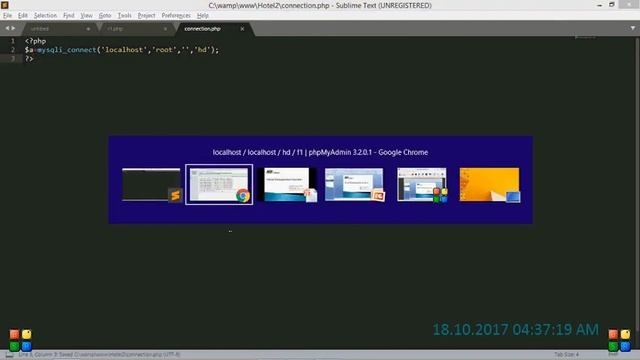Open the File menu
The image size is (640, 360).
pos(7,16)
